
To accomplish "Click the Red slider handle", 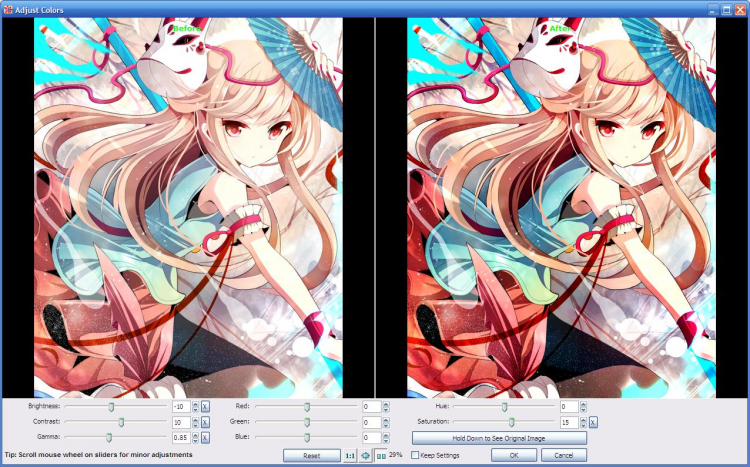I will click(x=307, y=407).
